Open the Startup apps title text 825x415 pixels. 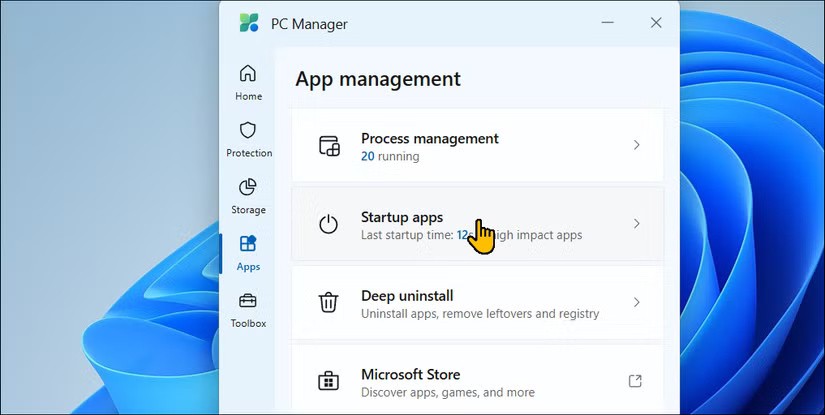pos(401,216)
